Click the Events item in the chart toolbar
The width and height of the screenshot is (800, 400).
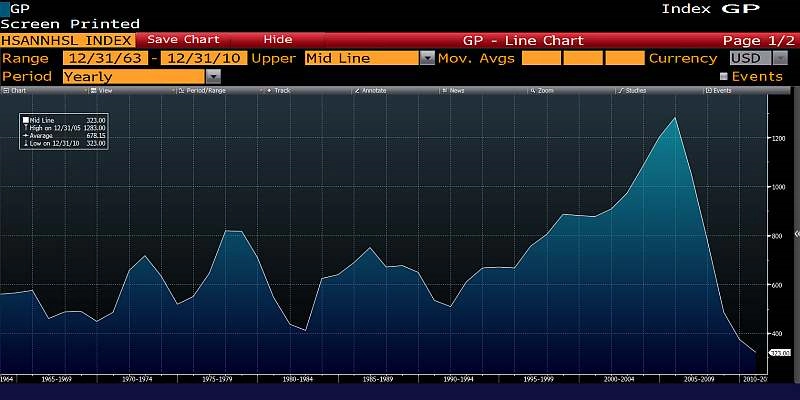pyautogui.click(x=721, y=91)
